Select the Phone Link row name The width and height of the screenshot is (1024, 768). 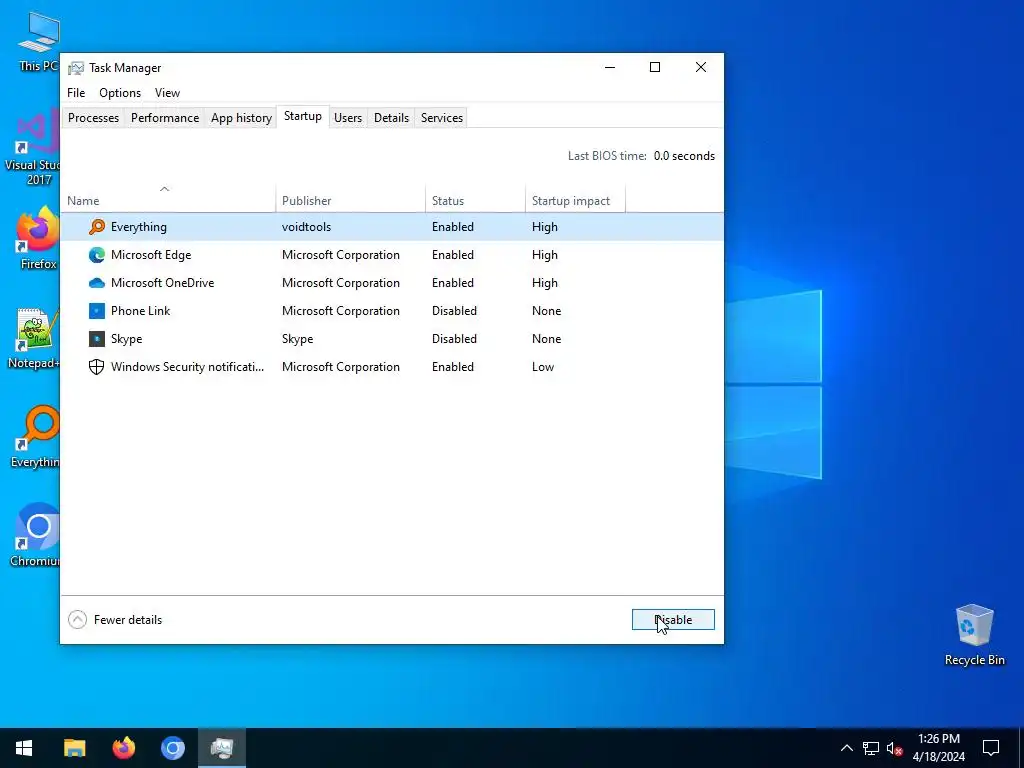[x=140, y=311]
